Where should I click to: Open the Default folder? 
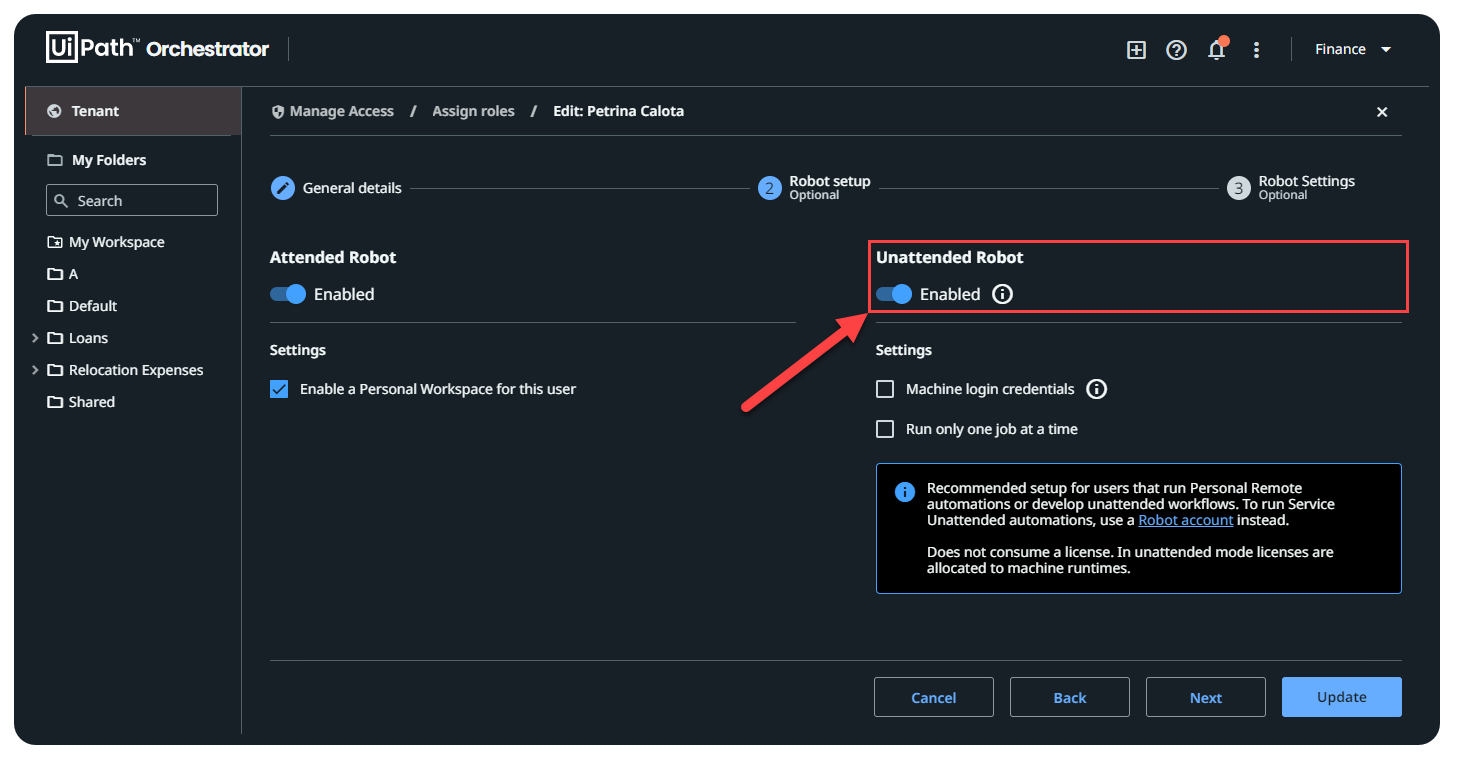[82, 306]
